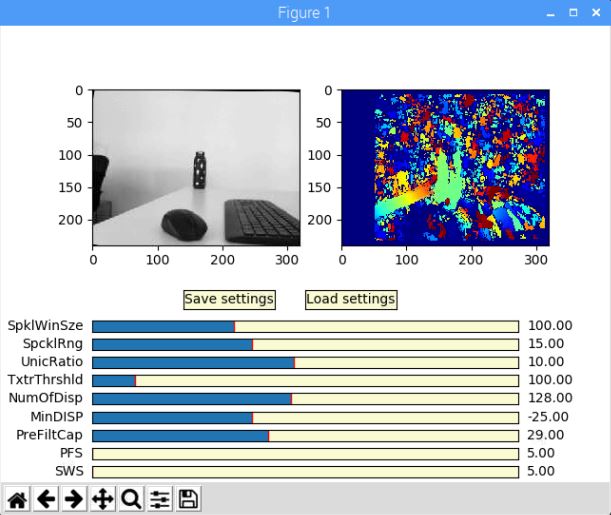Click the TxtrThrshld slider bar
This screenshot has width=611, height=515.
[x=305, y=380]
